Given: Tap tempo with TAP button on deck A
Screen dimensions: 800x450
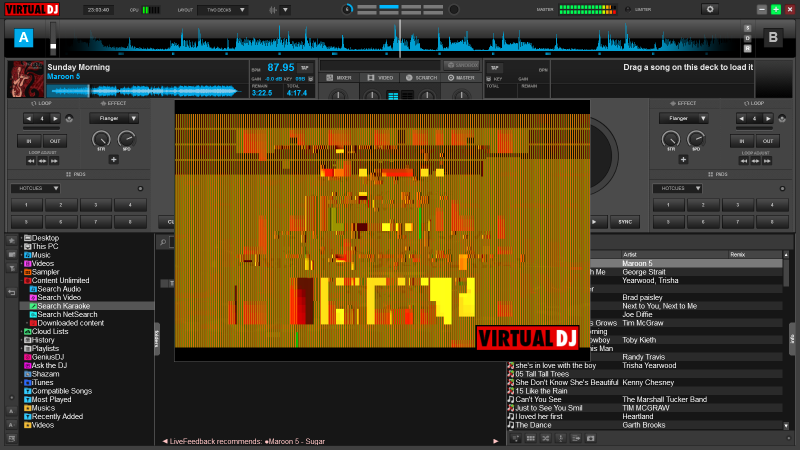Looking at the screenshot, I should 305,67.
